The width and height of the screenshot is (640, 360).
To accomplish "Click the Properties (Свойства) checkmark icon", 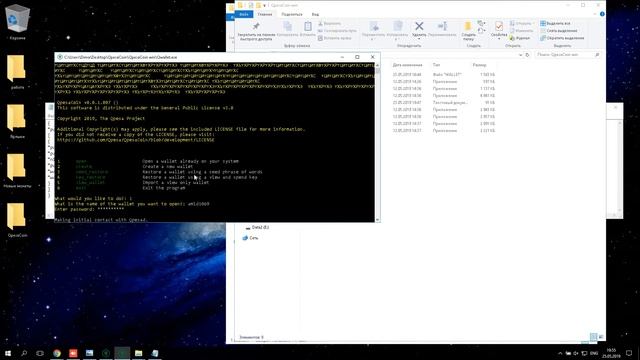I will pyautogui.click(x=499, y=27).
